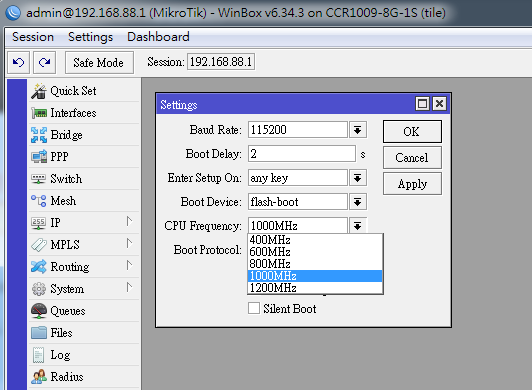Viewport: 532px width, 390px height.
Task: Open Queues from sidebar label
Action: pos(68,311)
